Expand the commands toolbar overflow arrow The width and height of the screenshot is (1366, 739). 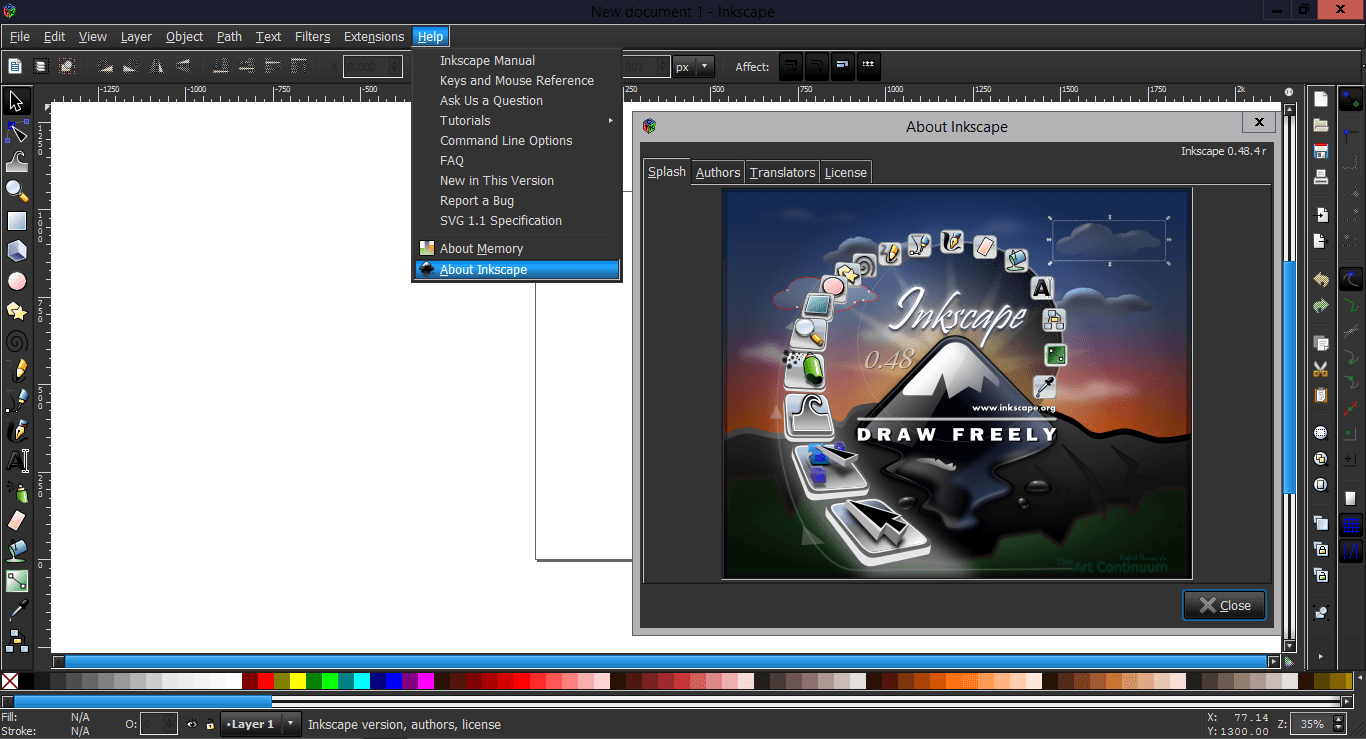click(1321, 657)
